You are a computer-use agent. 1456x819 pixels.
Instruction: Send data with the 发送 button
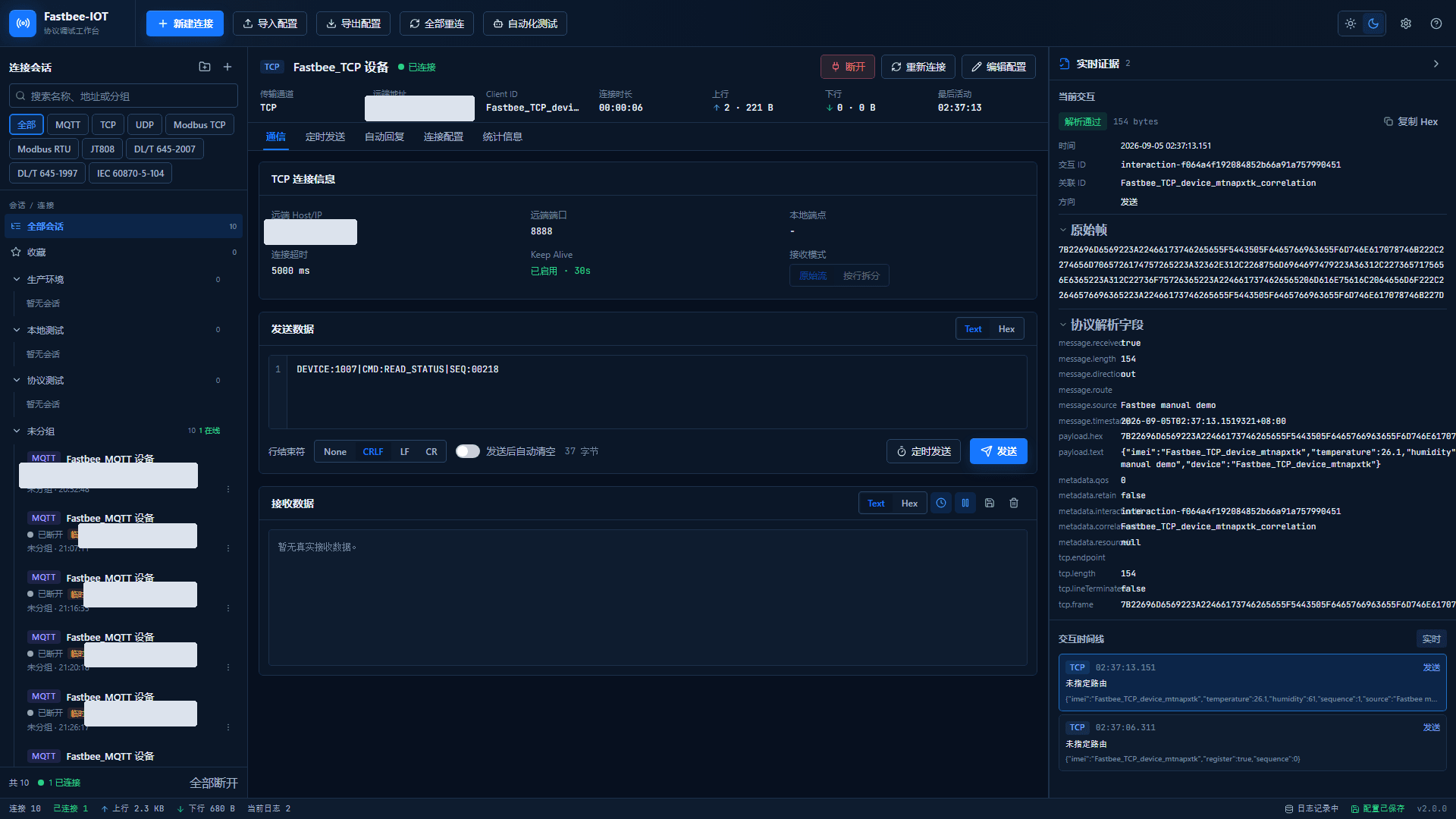pyautogui.click(x=999, y=451)
